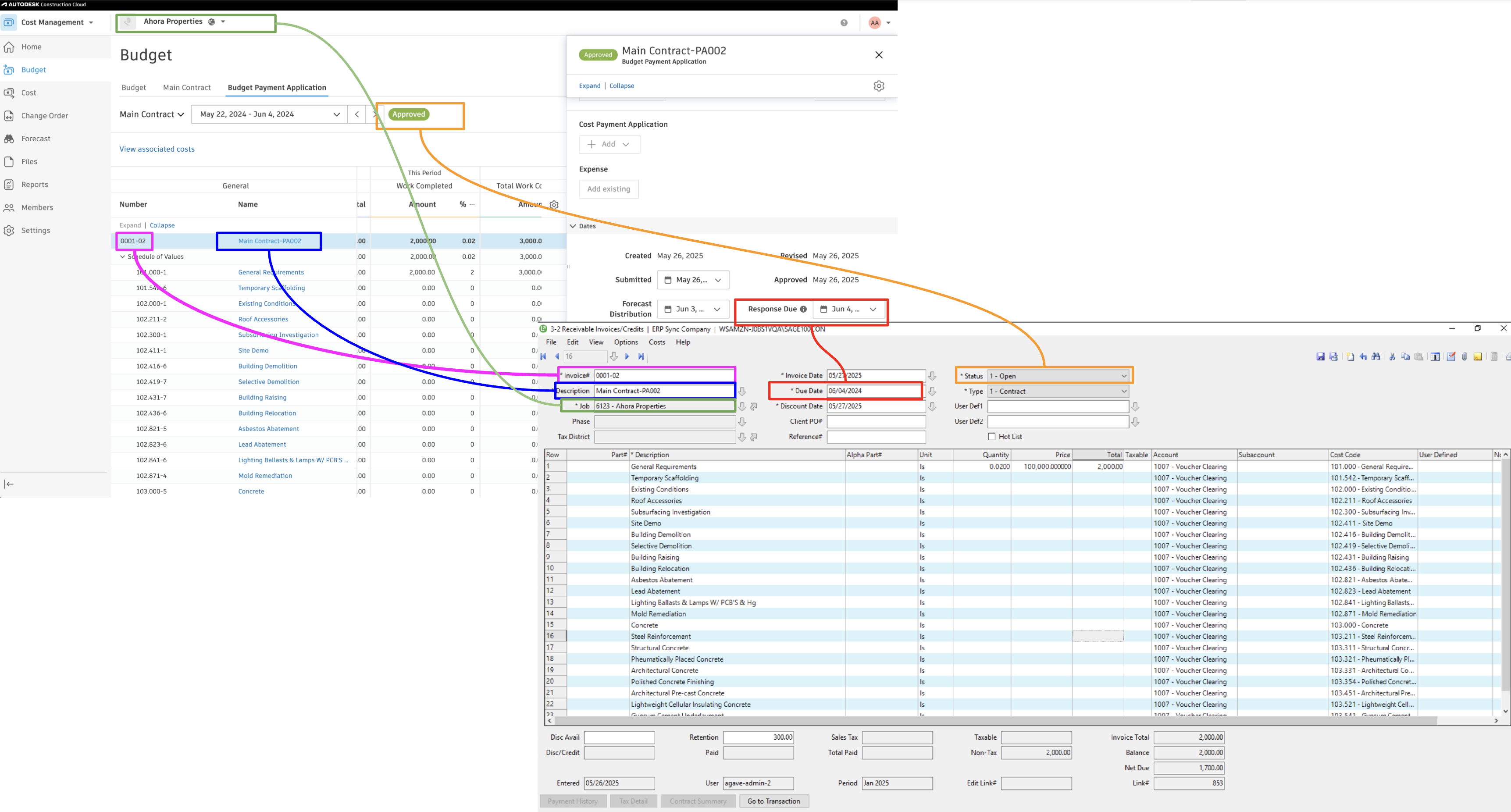Open table column settings gear icon
The width and height of the screenshot is (1511, 812).
point(554,205)
